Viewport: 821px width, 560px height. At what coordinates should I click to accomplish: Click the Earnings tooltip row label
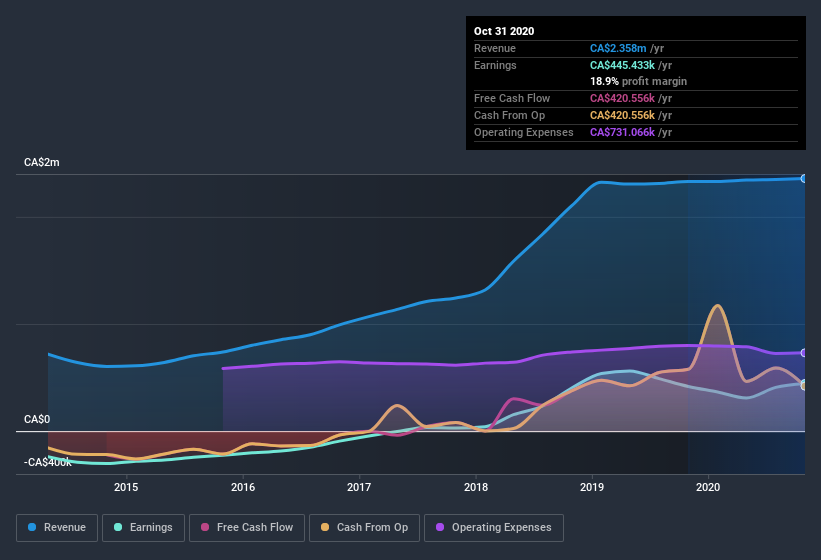495,65
